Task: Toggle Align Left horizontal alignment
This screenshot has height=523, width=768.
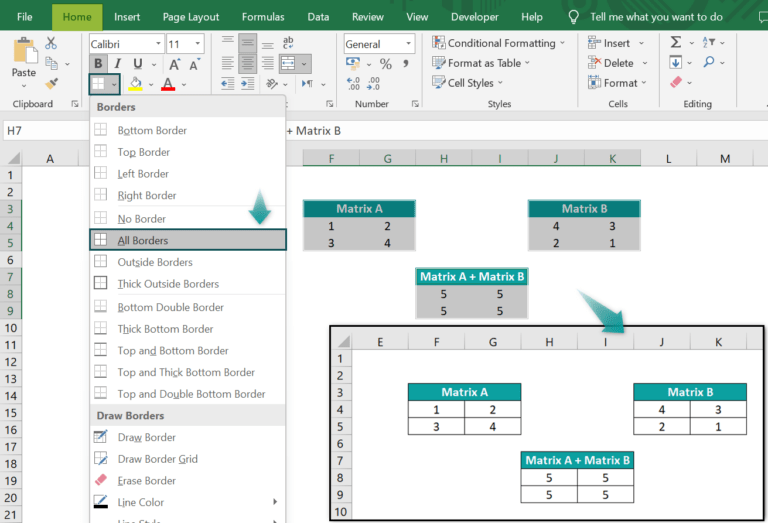Action: tap(227, 63)
